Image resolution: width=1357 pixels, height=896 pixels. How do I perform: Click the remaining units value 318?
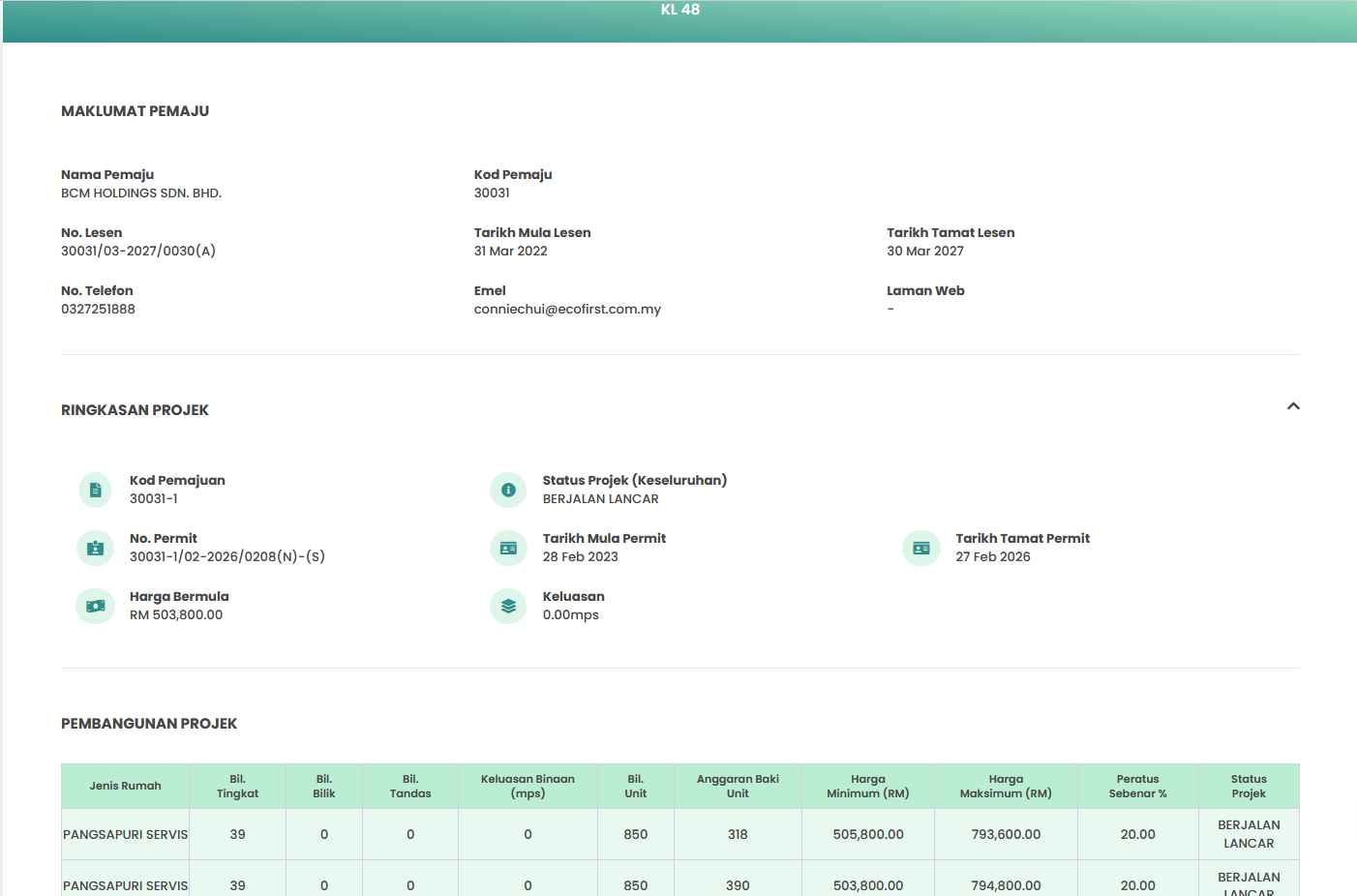click(738, 834)
